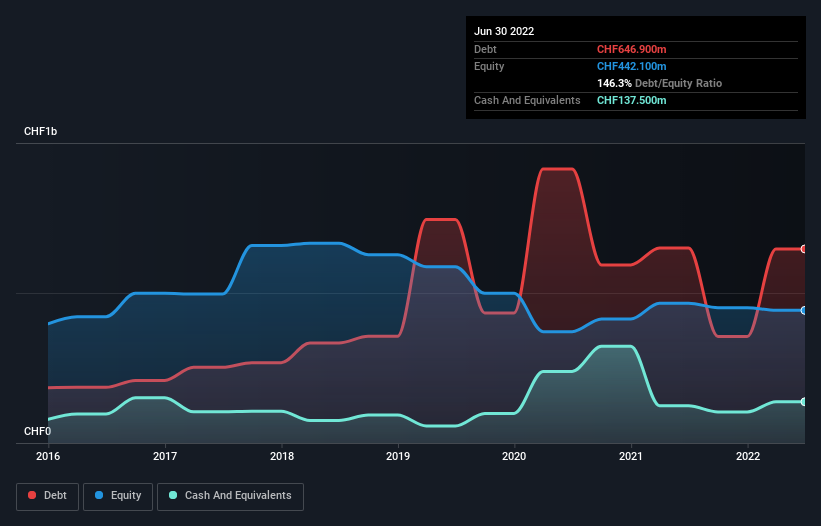Click the blue Equity legend dot
Image resolution: width=821 pixels, height=526 pixels.
(x=99, y=495)
